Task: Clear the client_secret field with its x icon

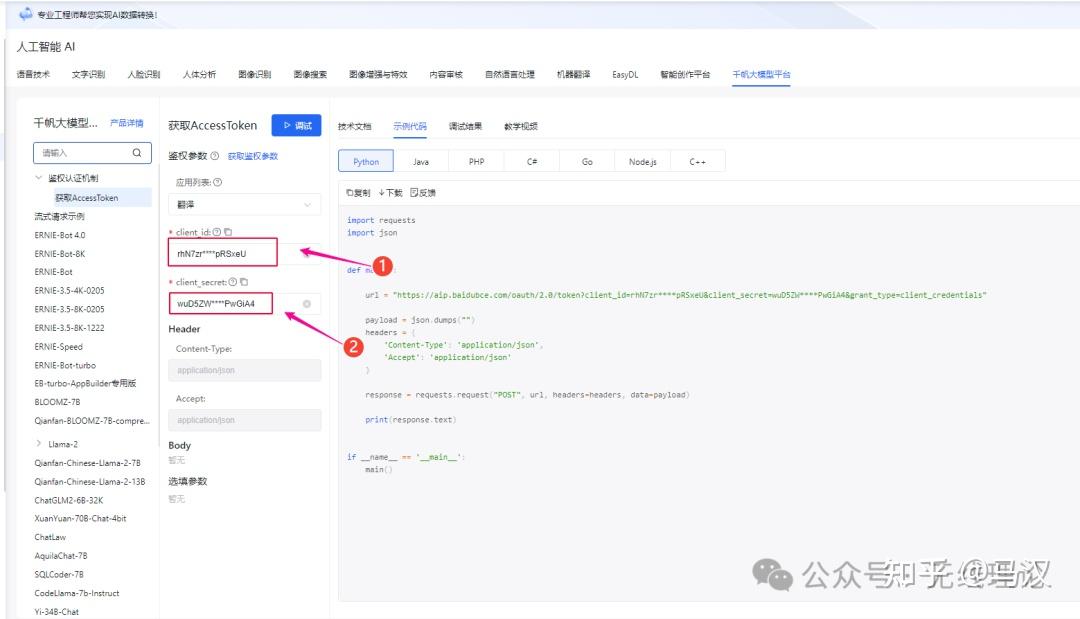Action: (307, 303)
